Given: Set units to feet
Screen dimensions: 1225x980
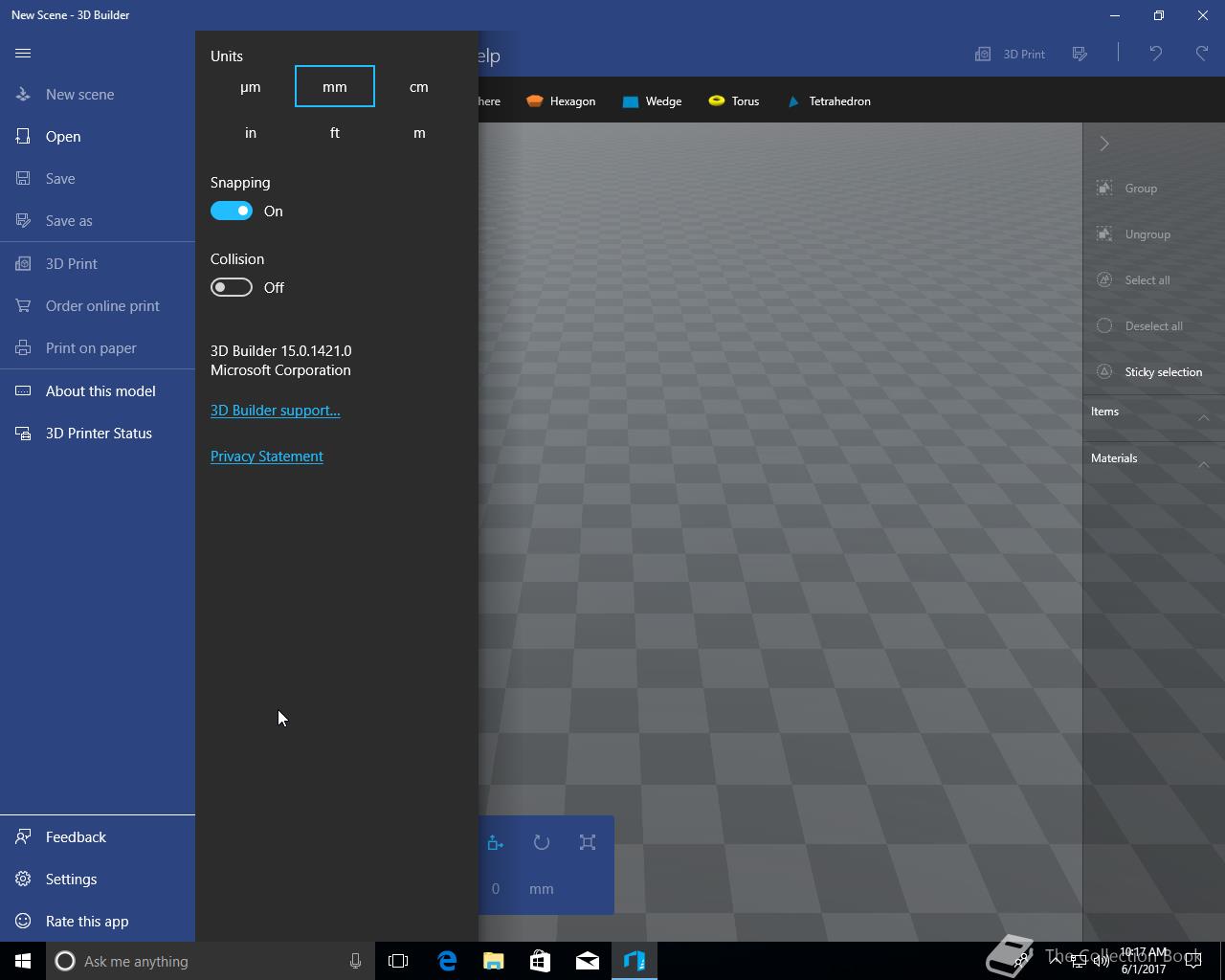Looking at the screenshot, I should (335, 132).
